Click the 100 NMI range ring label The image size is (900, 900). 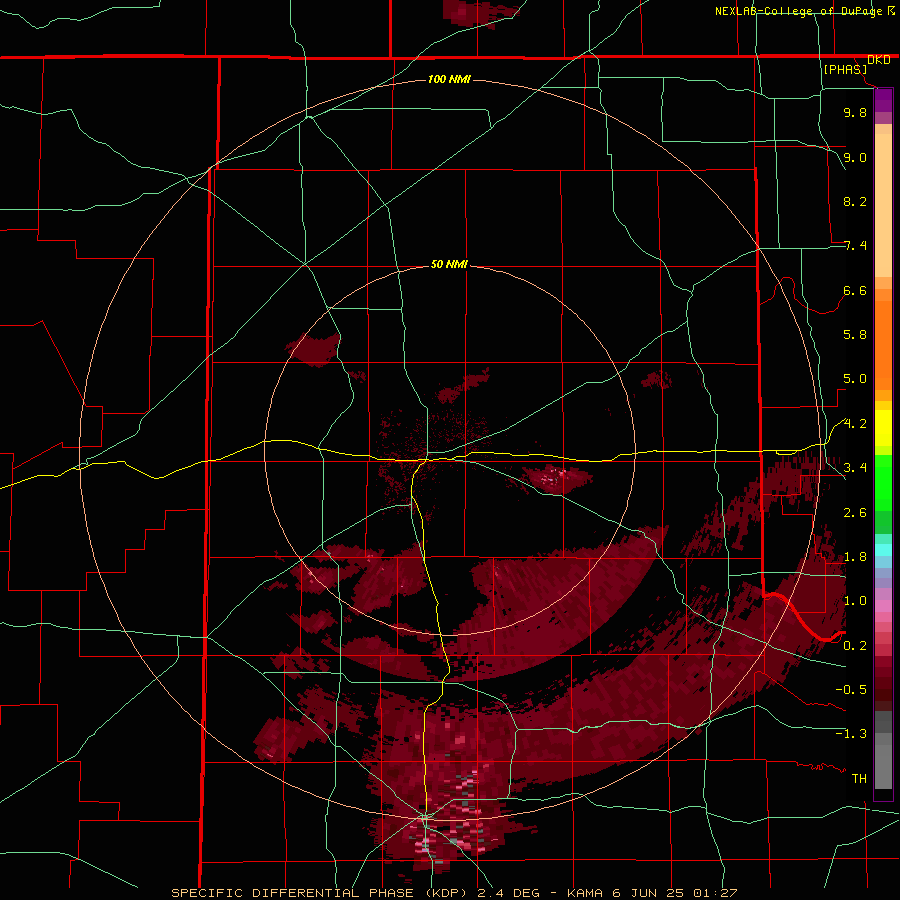pos(449,79)
